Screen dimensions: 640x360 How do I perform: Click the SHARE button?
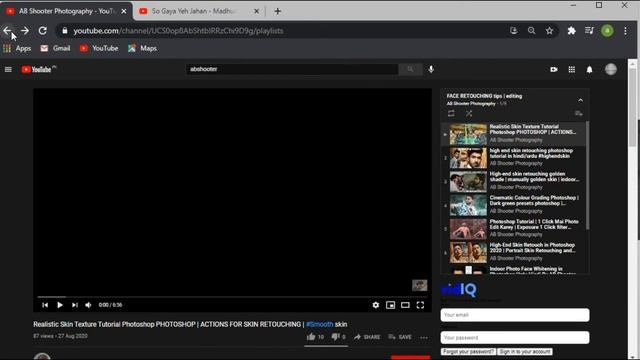point(367,337)
